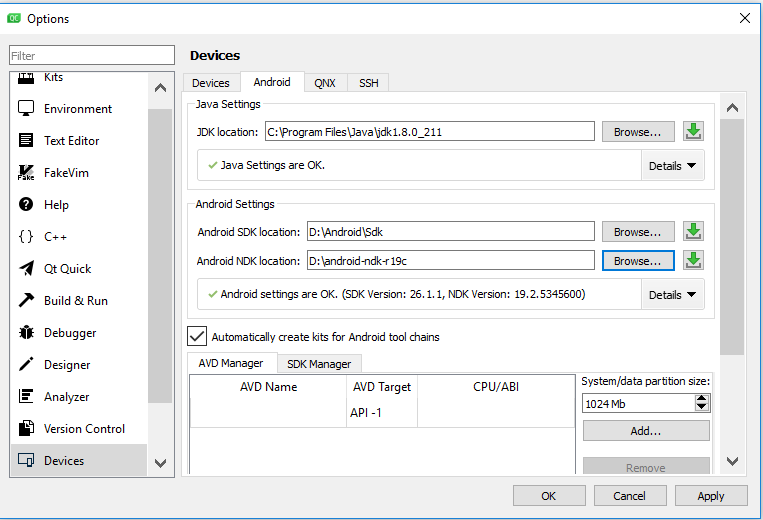This screenshot has width=763, height=520.
Task: Click the Qt Quick icon in sidebar
Action: pyautogui.click(x=27, y=269)
